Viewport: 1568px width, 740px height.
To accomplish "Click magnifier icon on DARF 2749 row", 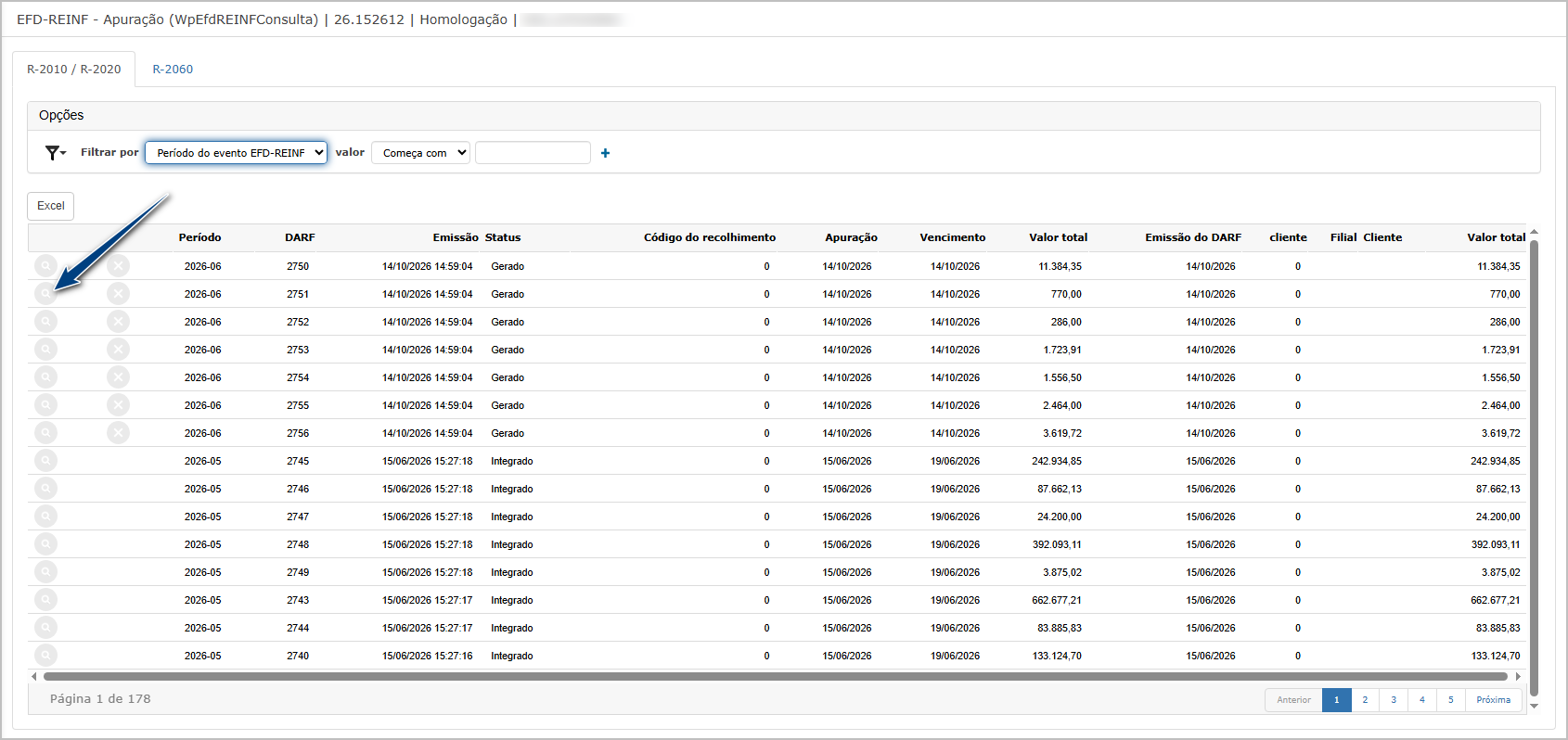I will coord(45,572).
